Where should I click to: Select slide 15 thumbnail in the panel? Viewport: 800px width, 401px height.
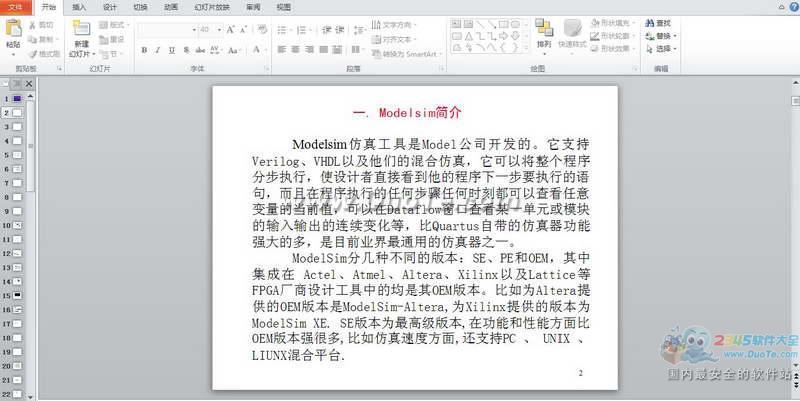point(17,295)
